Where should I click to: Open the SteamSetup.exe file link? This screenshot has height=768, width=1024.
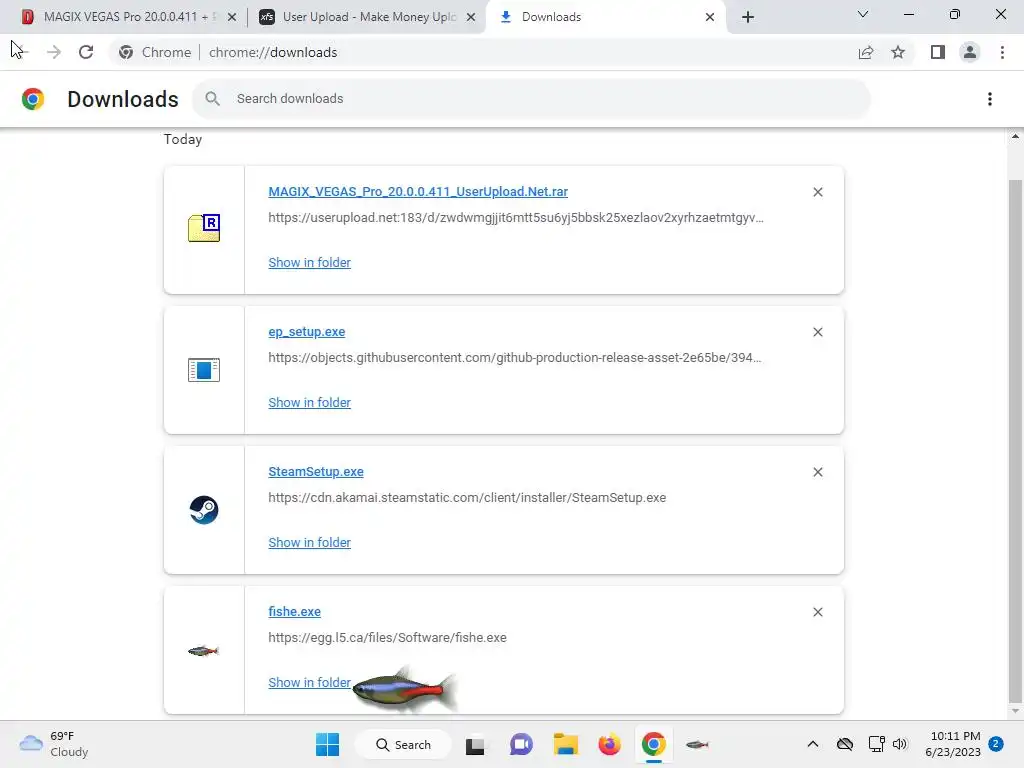tap(316, 472)
